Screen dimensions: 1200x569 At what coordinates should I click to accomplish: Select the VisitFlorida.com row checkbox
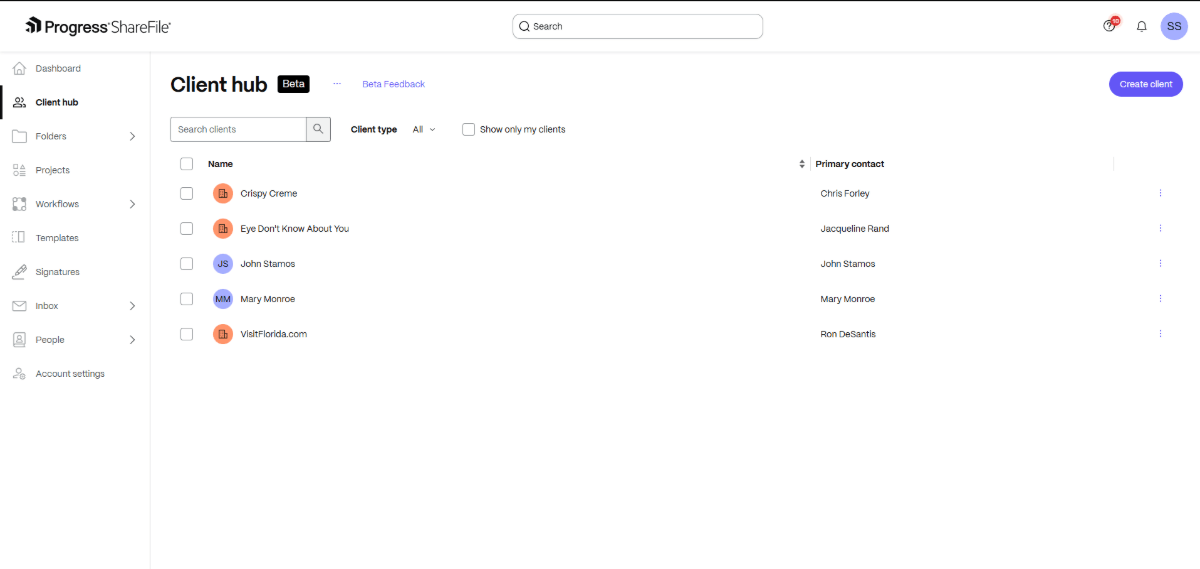[x=186, y=334]
